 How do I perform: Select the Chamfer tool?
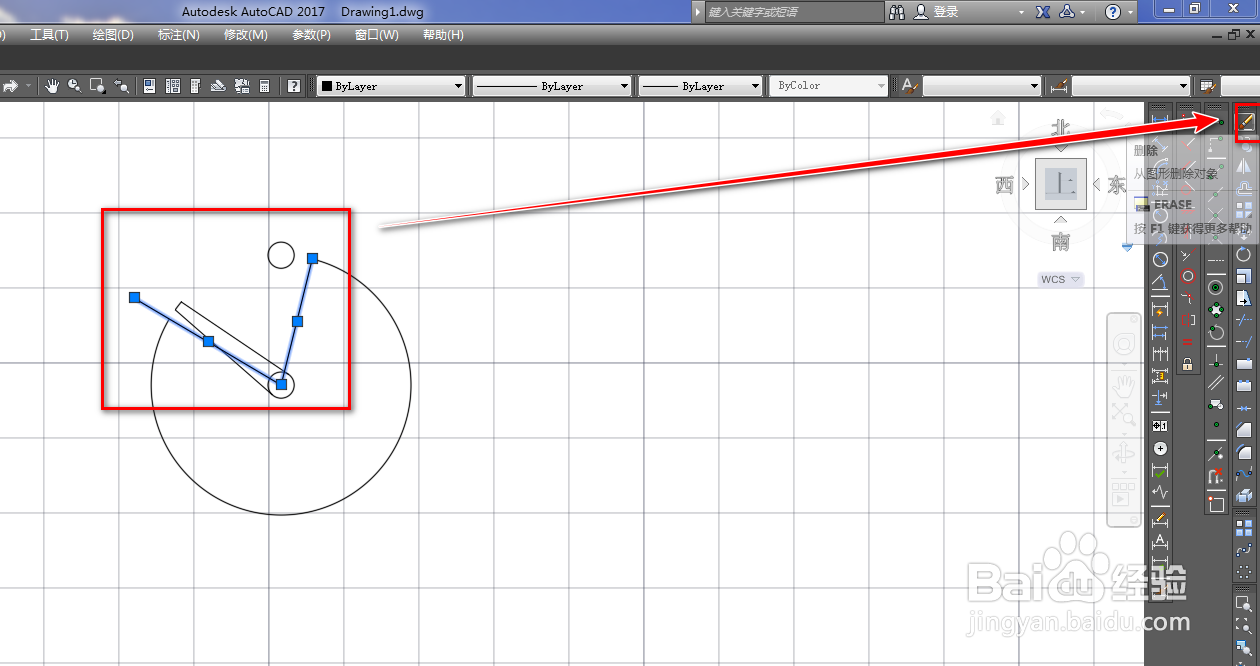[x=1244, y=430]
